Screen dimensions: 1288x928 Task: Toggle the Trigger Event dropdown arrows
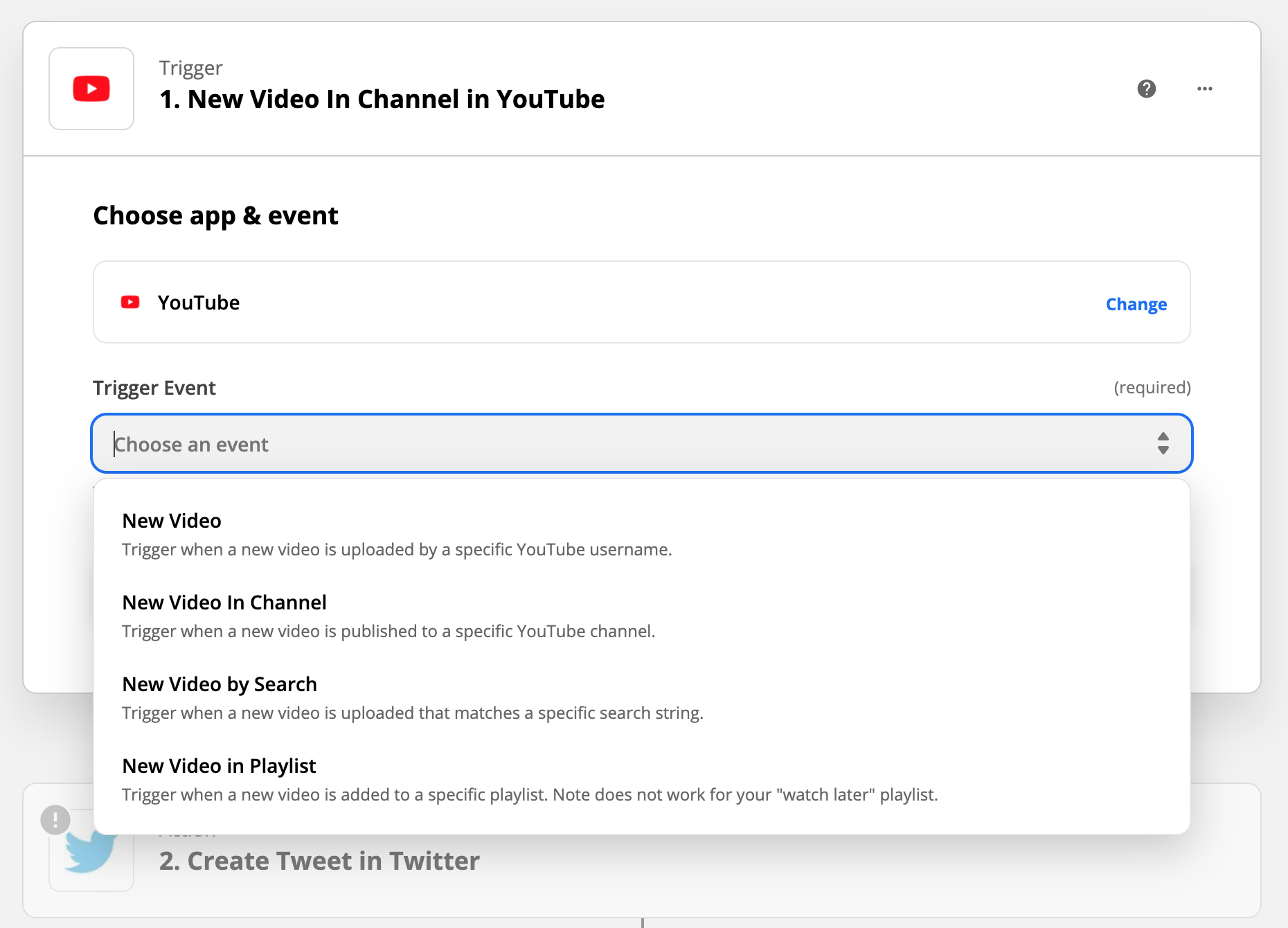(1163, 443)
